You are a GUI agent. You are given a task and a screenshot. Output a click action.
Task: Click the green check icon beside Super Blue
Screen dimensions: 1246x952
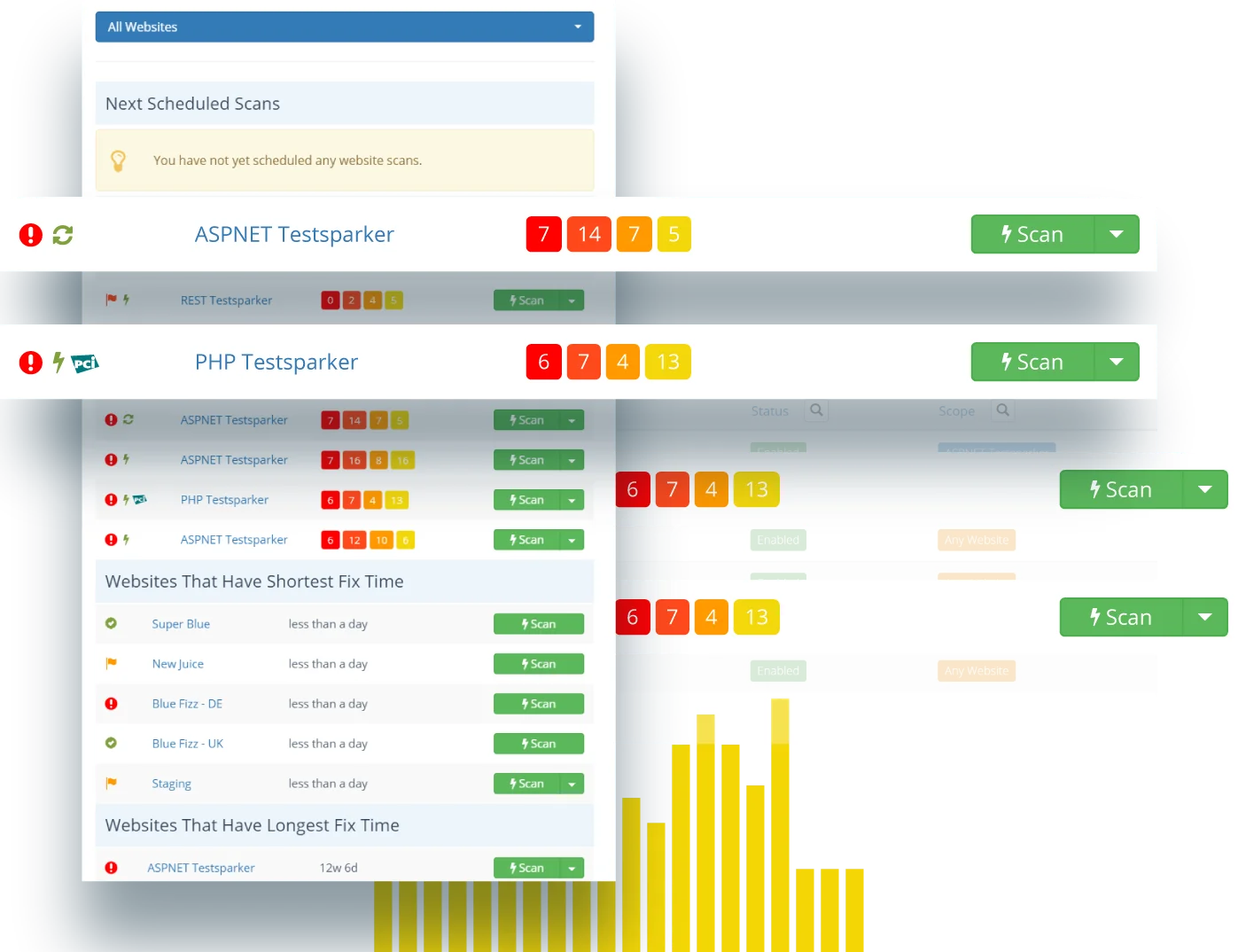(x=111, y=623)
